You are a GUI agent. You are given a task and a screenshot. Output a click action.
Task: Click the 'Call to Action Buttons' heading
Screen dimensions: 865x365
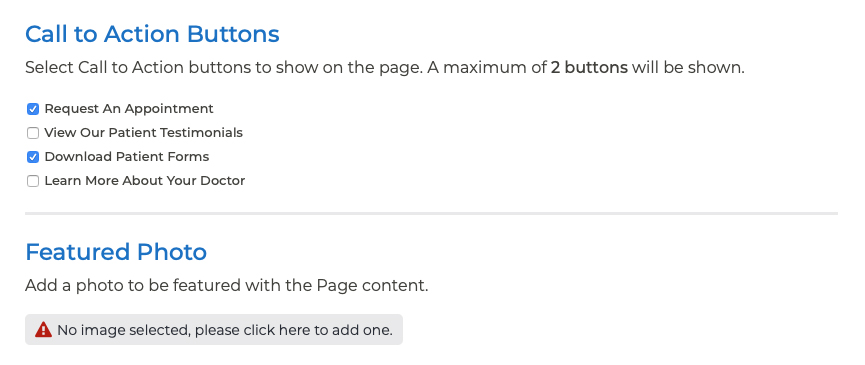coord(152,34)
